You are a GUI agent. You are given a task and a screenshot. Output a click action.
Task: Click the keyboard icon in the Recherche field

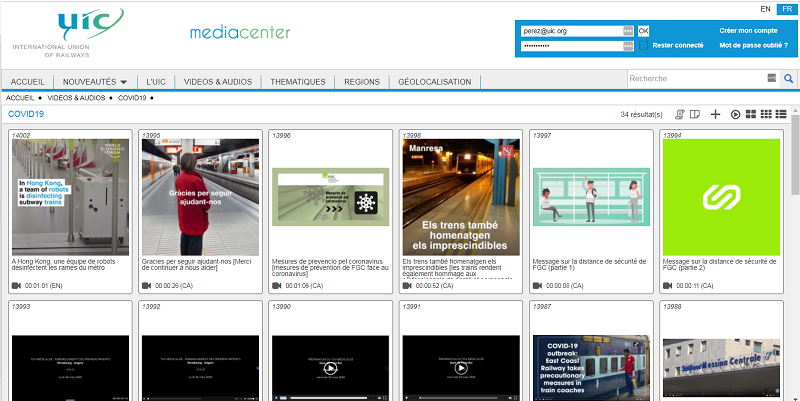tap(771, 78)
